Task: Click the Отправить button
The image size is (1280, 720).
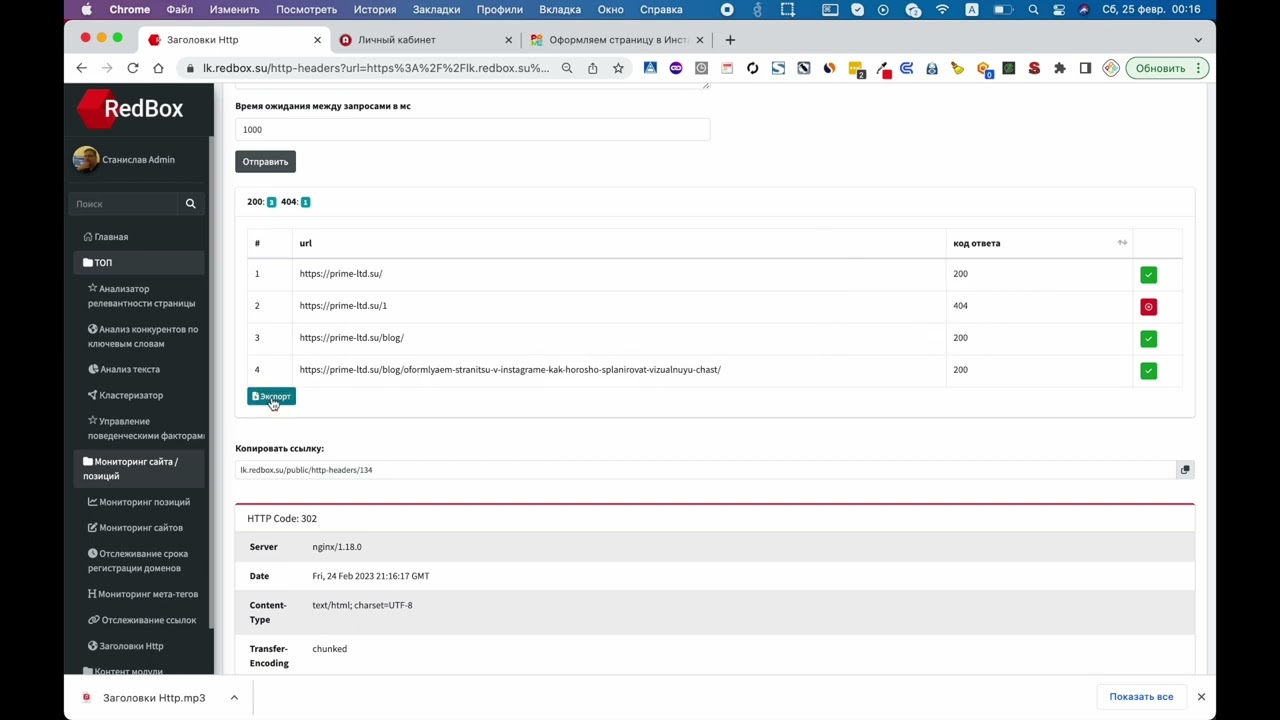Action: coord(265,162)
